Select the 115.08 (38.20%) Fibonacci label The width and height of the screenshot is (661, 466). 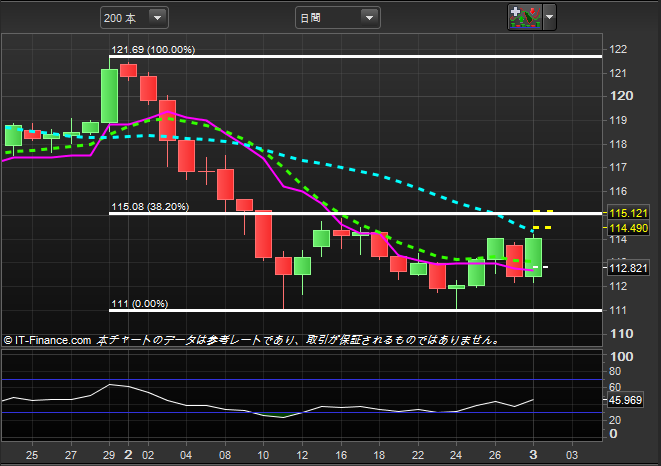click(150, 207)
